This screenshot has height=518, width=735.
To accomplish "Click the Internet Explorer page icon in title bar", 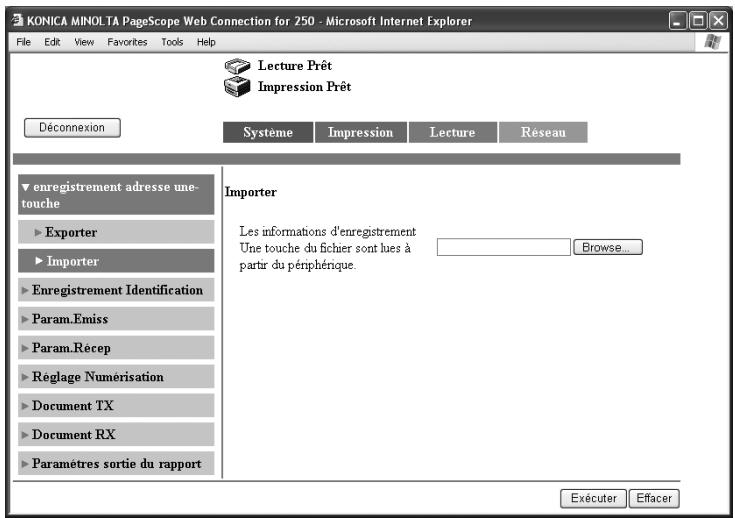I will click(18, 20).
